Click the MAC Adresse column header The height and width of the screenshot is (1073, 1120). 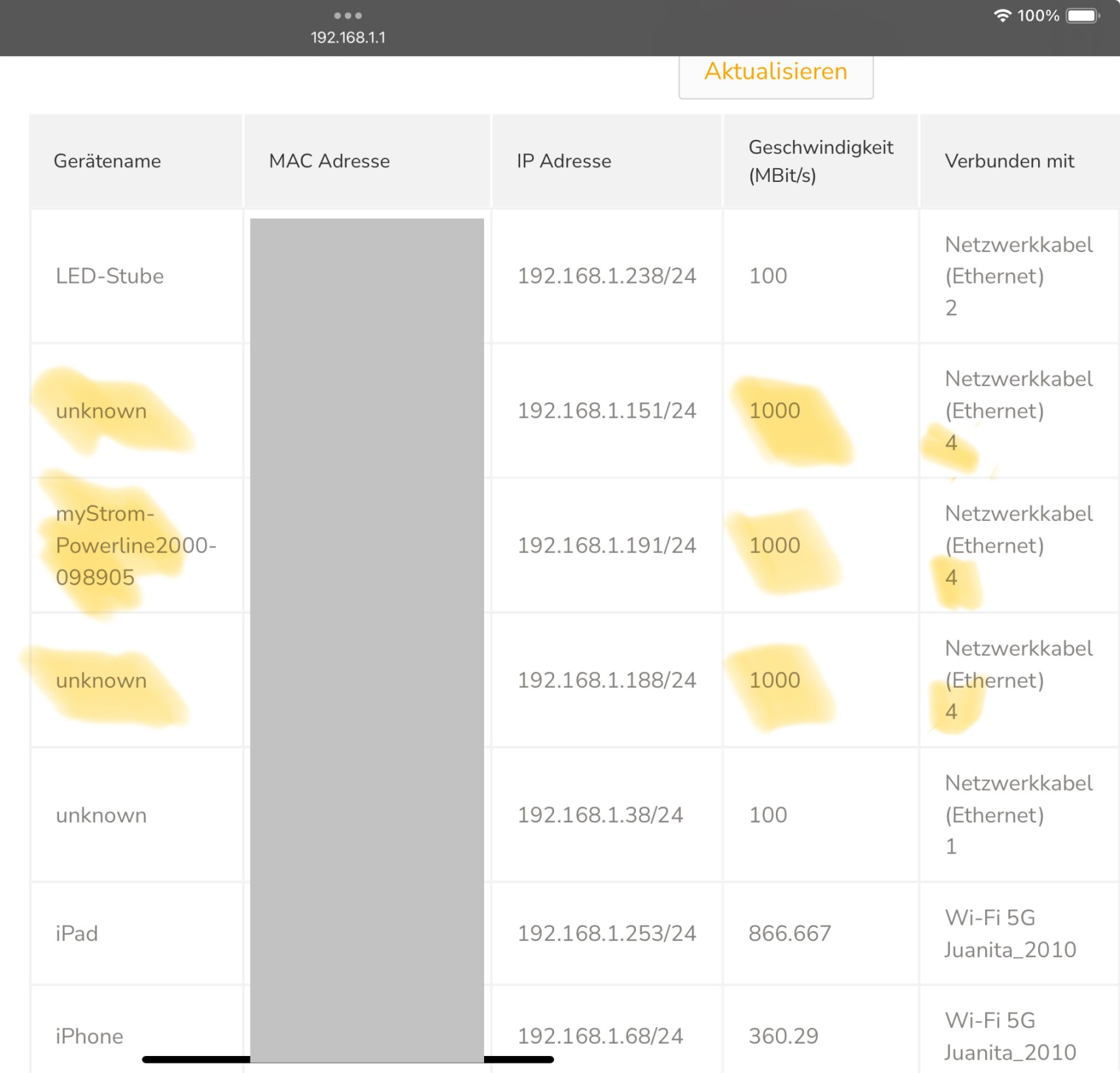coord(329,161)
